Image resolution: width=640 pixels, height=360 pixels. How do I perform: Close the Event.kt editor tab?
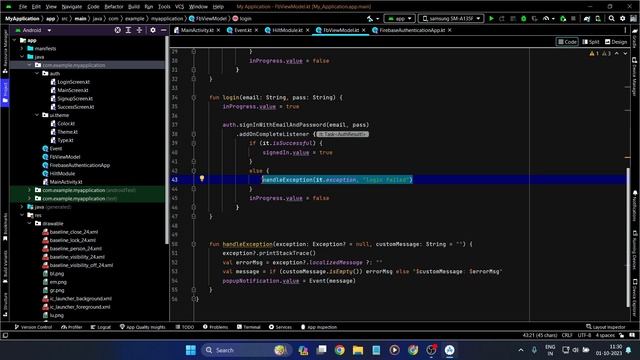256,30
